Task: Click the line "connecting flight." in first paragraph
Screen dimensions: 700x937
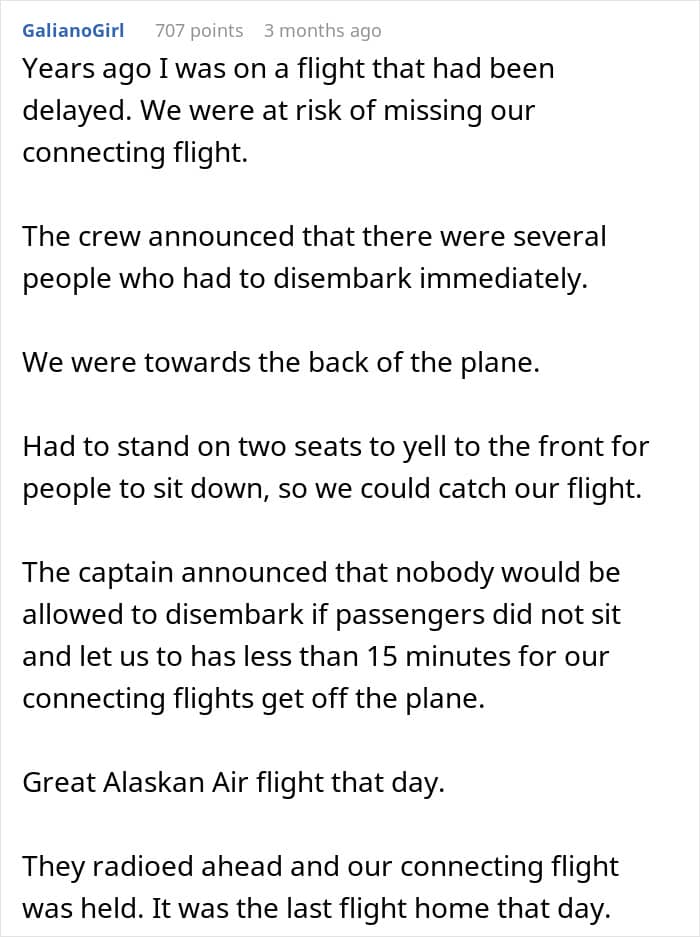Action: (134, 152)
